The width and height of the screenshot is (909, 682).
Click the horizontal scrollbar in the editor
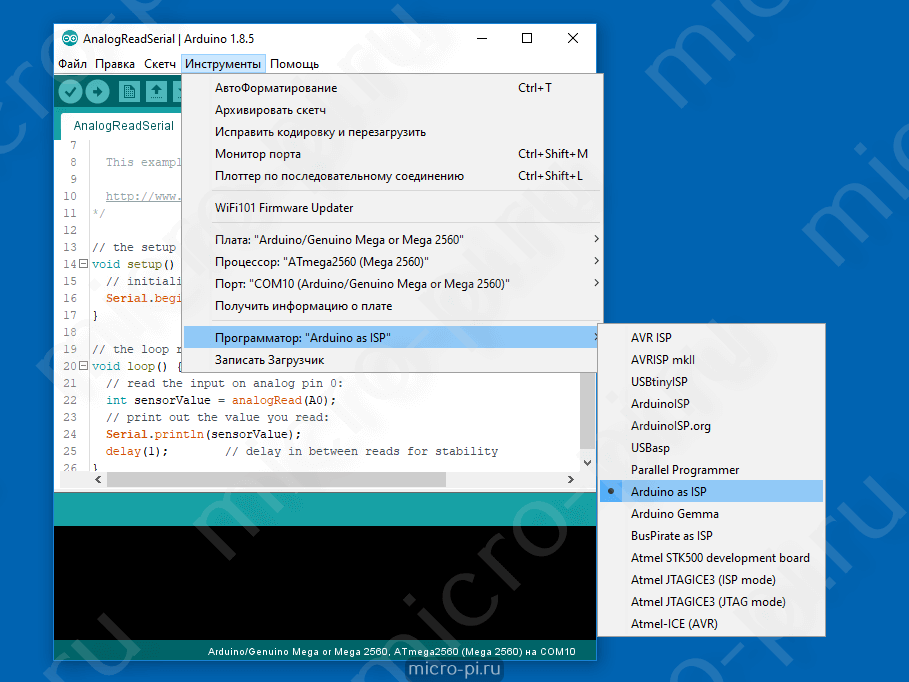(x=300, y=480)
